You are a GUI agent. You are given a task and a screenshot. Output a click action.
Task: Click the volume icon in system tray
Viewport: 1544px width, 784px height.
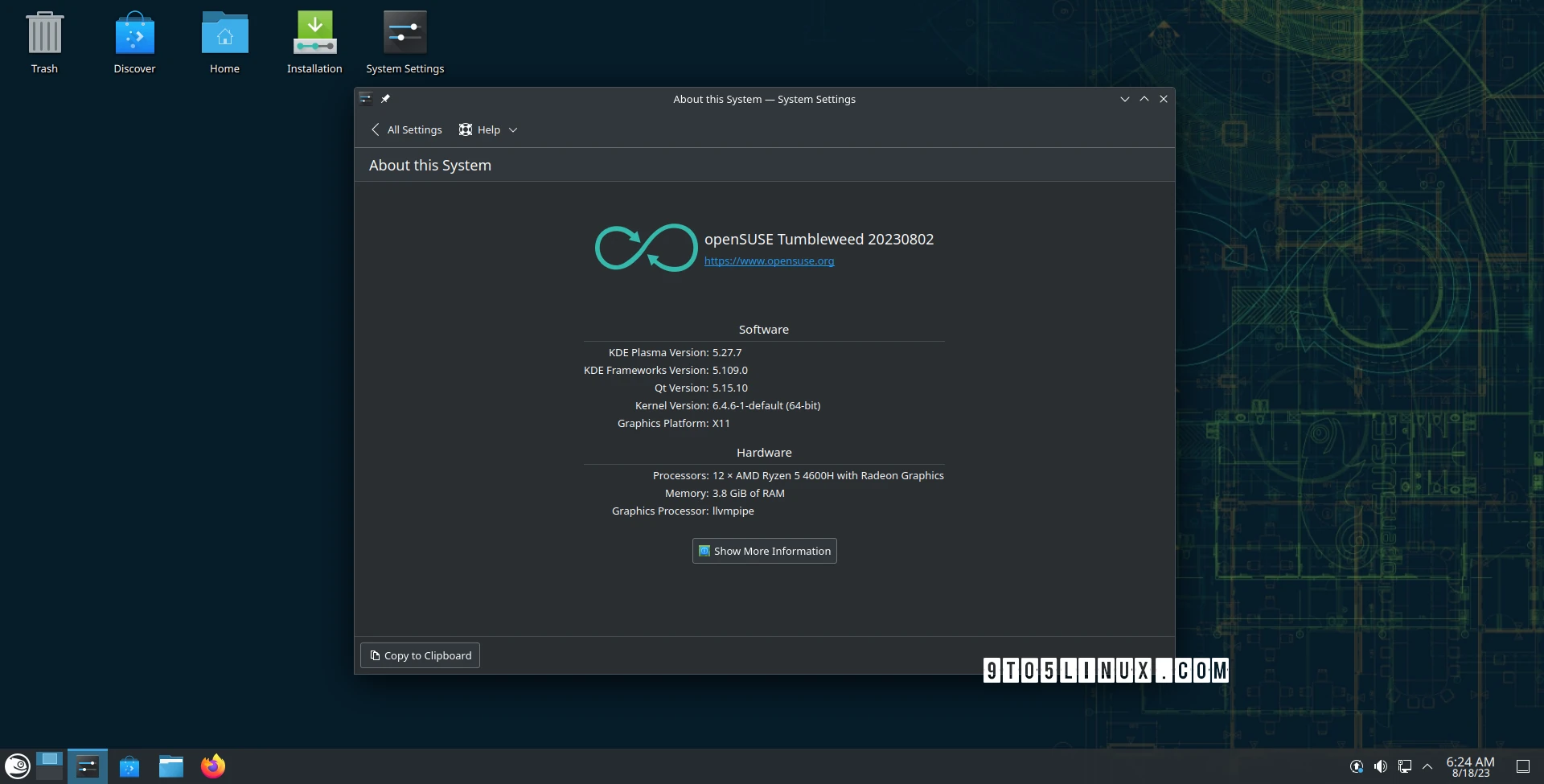[1381, 766]
